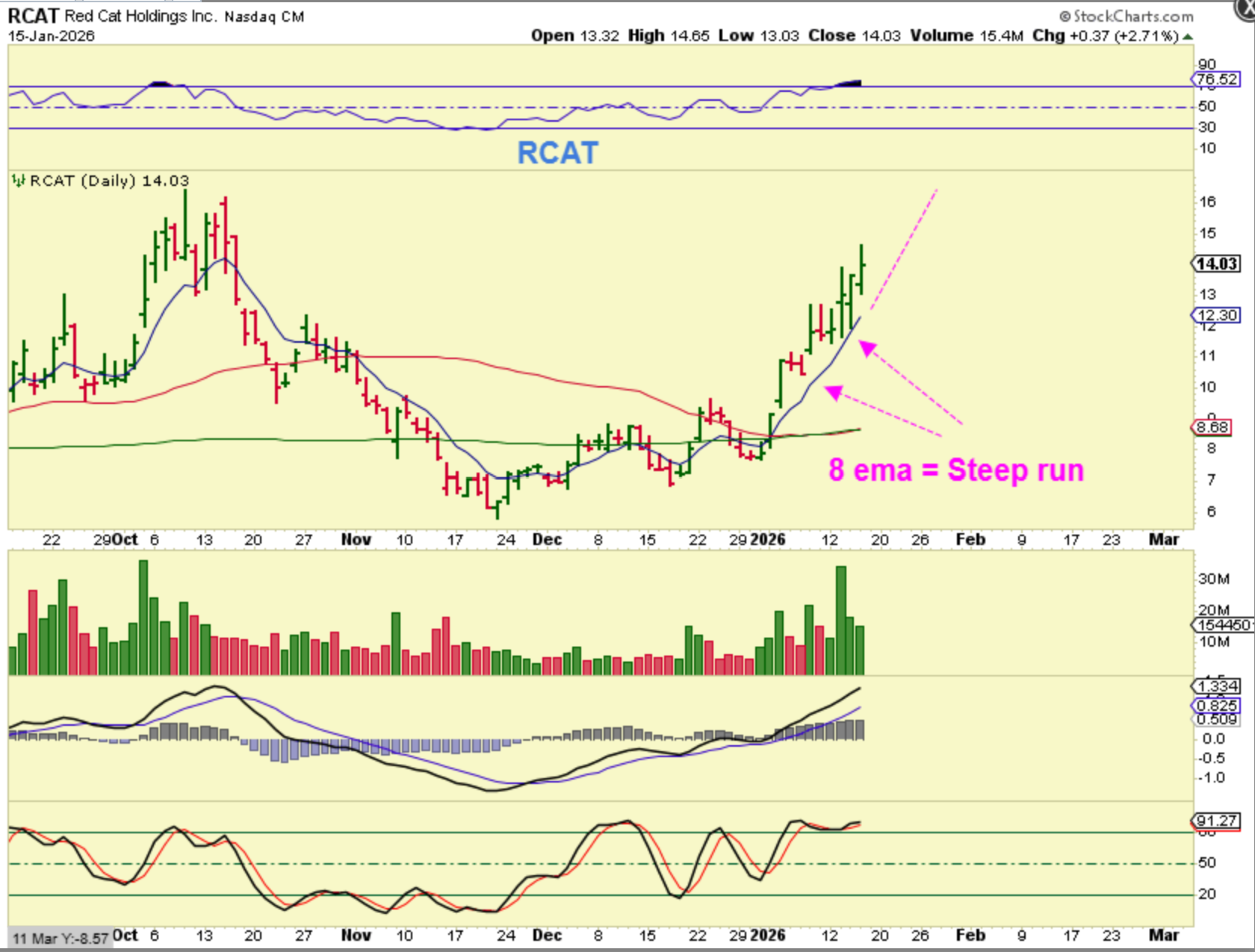The image size is (1255, 952).
Task: Select the RCAT ticker symbol in header
Action: pos(33,16)
